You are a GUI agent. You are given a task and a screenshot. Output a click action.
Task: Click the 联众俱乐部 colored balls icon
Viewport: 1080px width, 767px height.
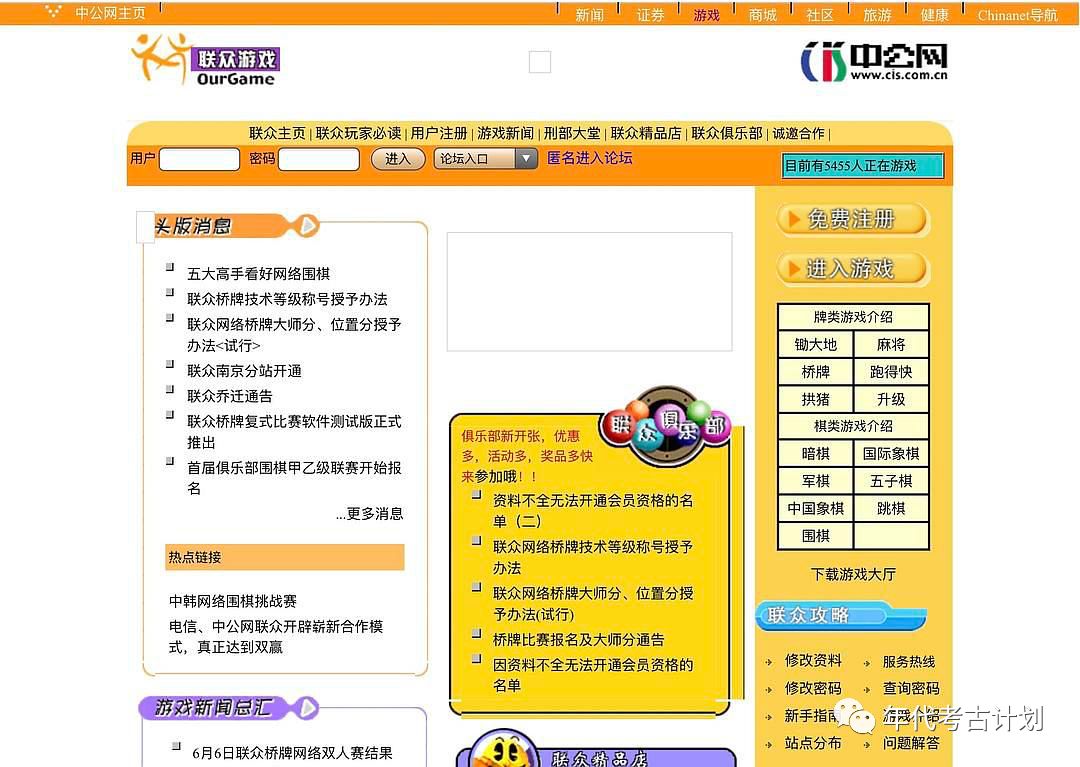(666, 427)
